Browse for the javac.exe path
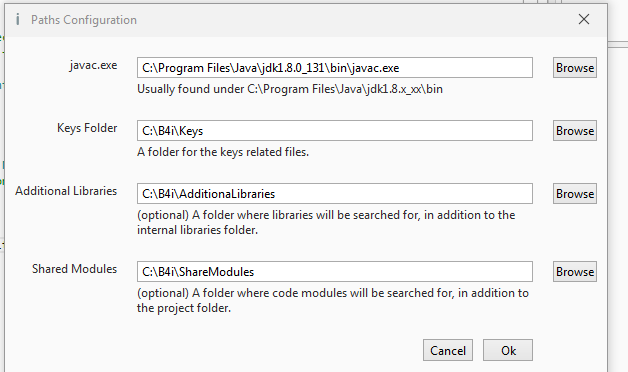Screen dimensions: 628x372 click(575, 68)
